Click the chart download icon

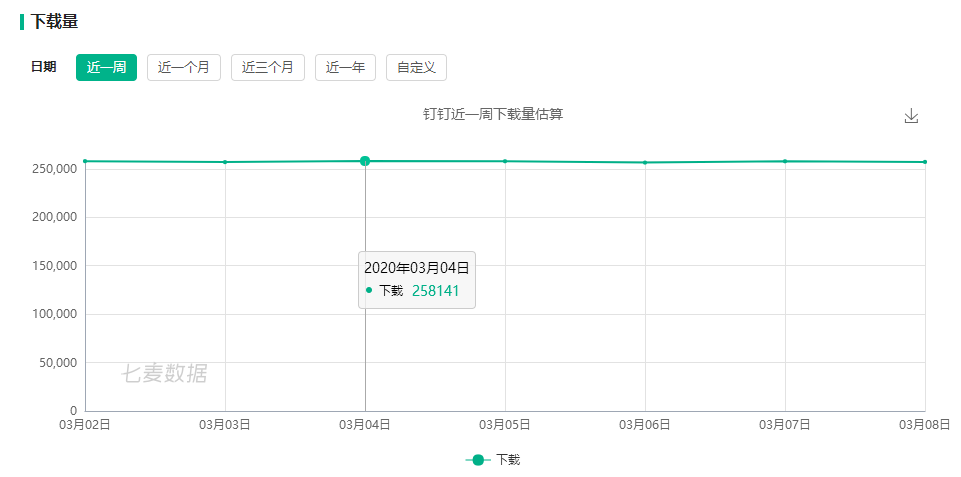pos(911,116)
